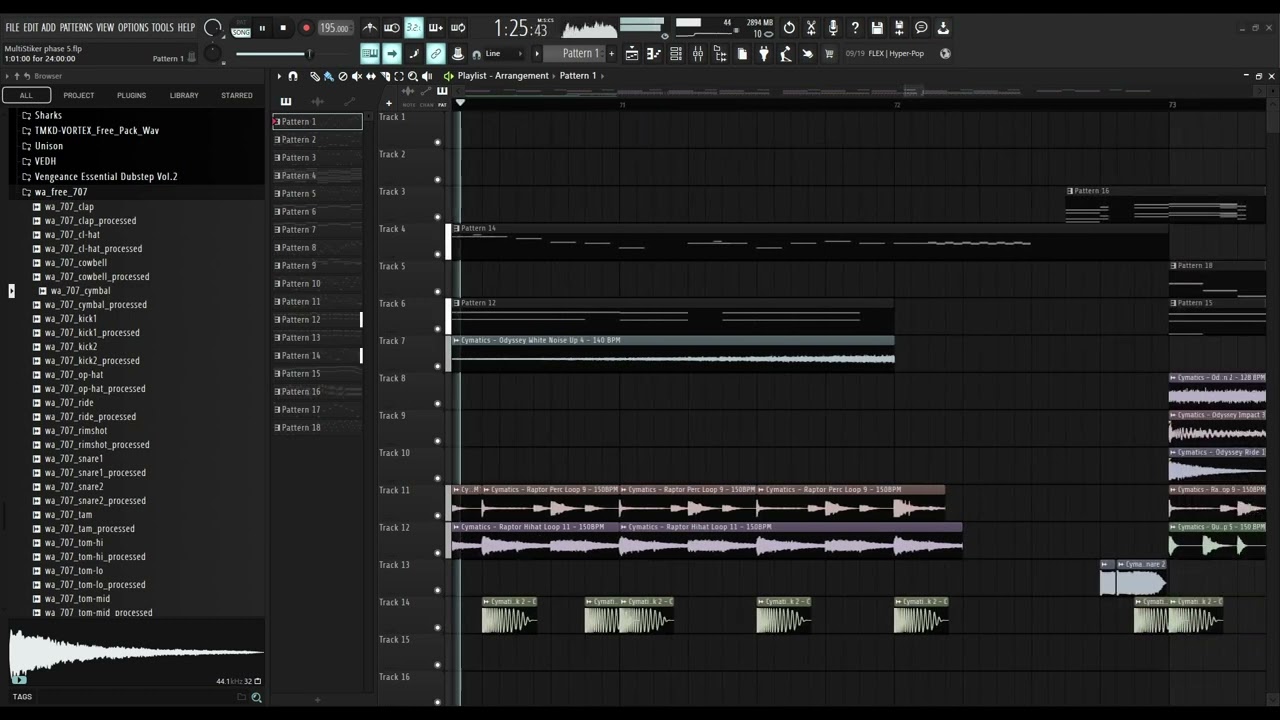
Task: Open the help question mark icon
Action: point(855,28)
